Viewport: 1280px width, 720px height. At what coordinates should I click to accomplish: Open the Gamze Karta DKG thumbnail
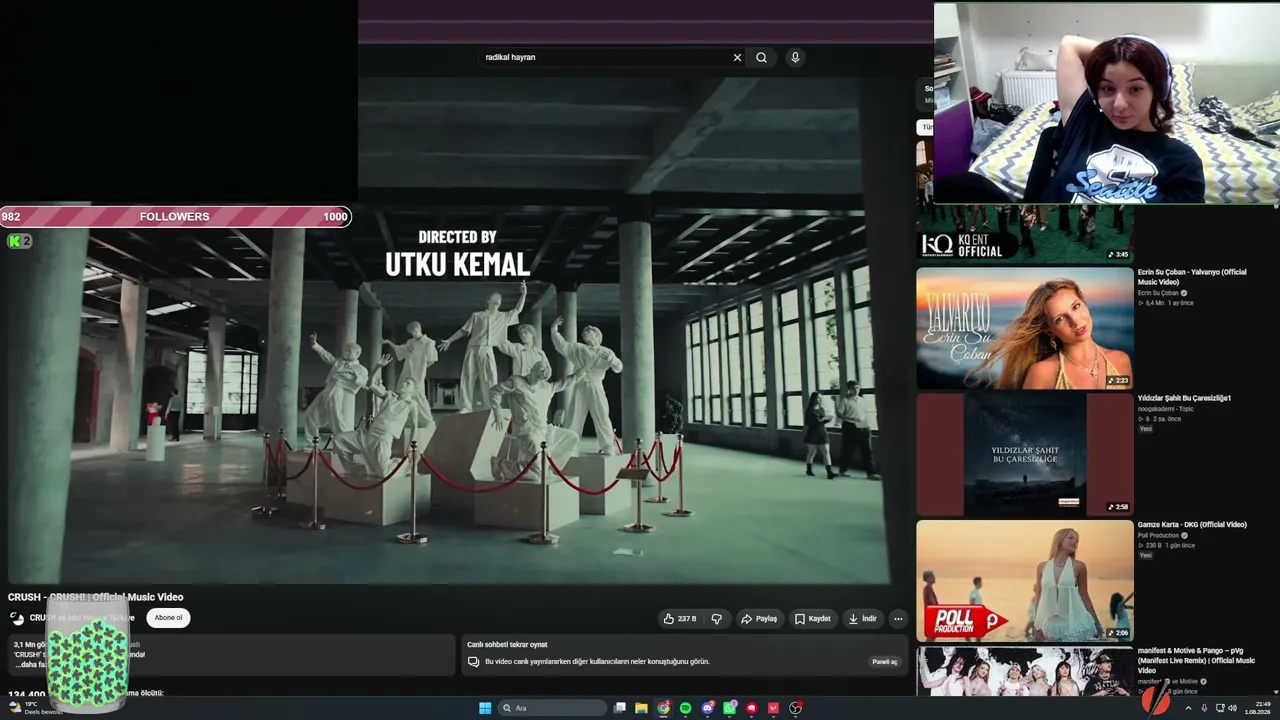(x=1025, y=580)
